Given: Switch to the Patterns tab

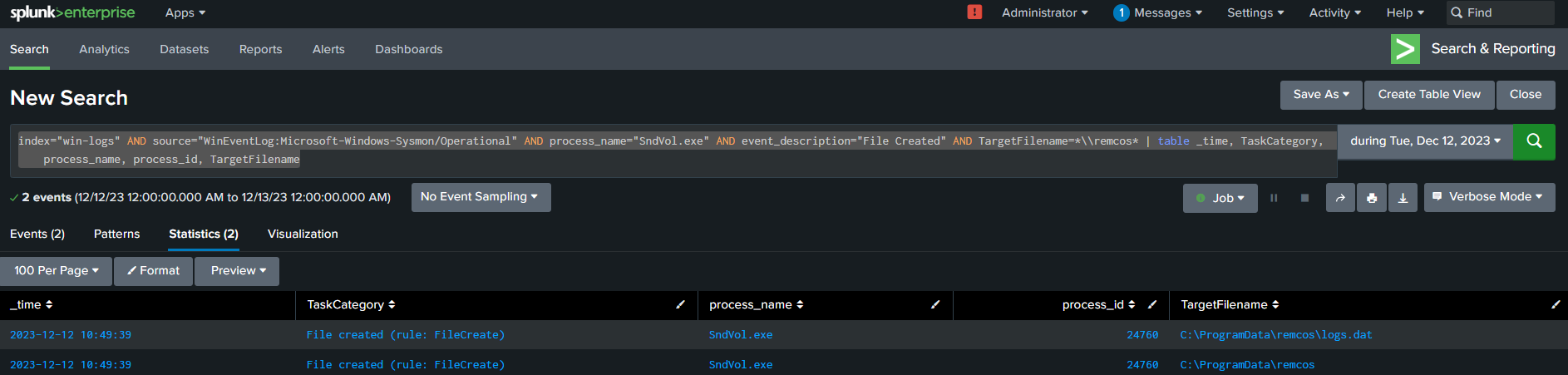Looking at the screenshot, I should coord(116,234).
